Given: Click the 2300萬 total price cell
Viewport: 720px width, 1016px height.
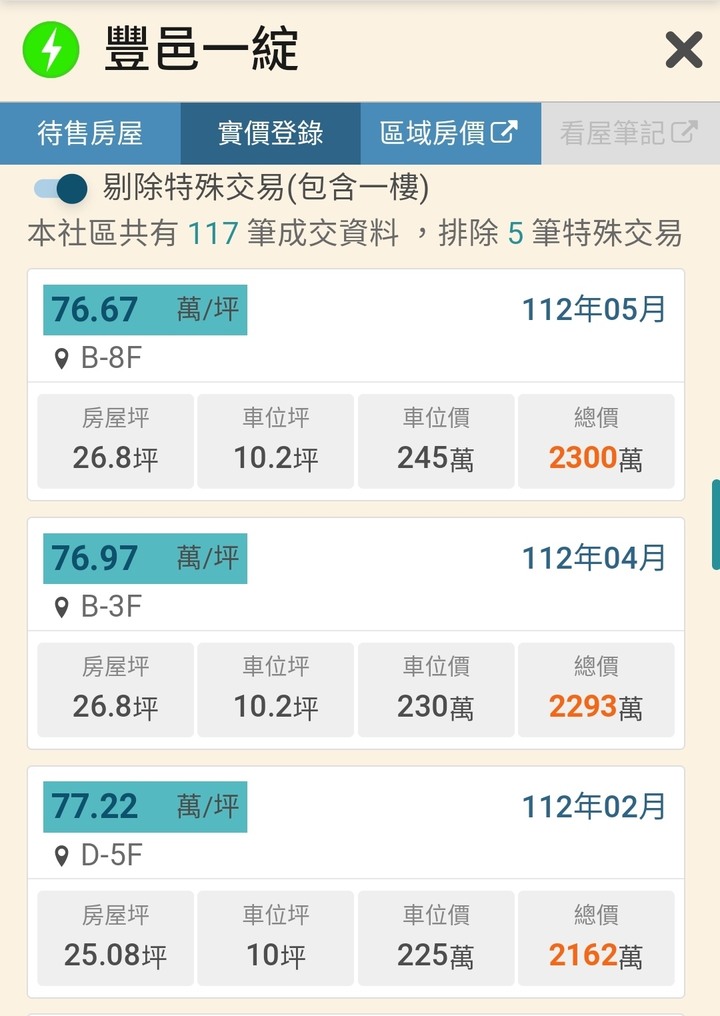Looking at the screenshot, I should pos(596,441).
